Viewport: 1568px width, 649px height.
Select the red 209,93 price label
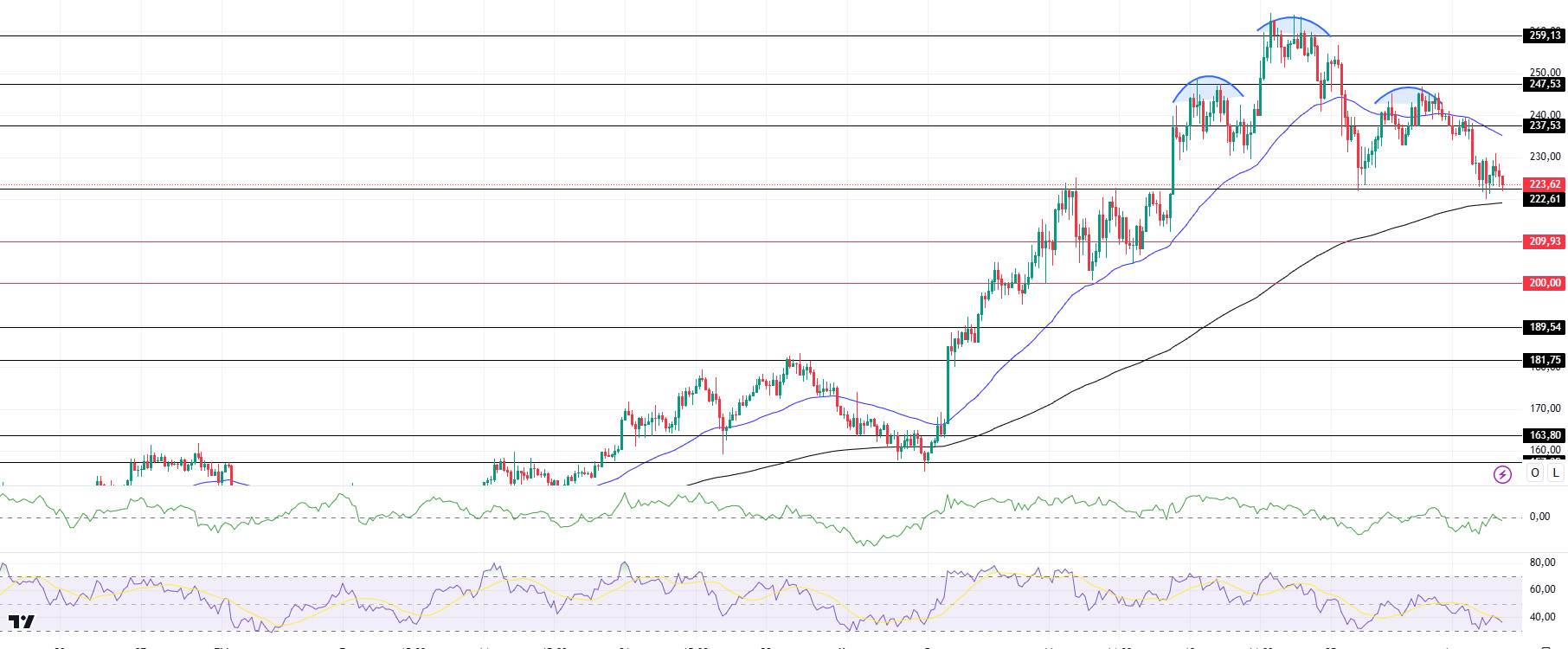pos(1545,241)
